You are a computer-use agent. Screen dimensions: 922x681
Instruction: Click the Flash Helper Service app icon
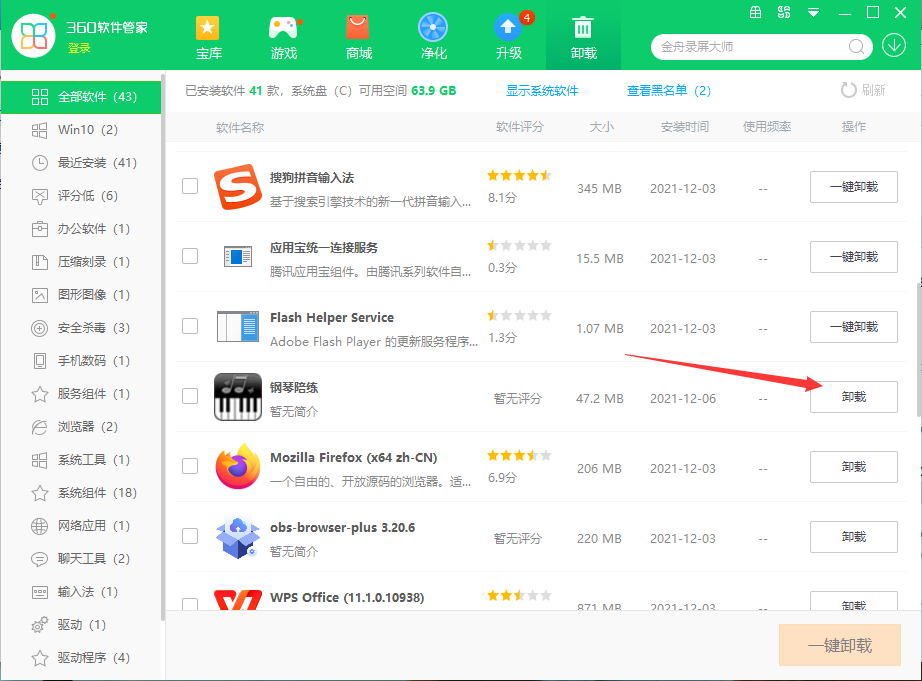click(238, 327)
